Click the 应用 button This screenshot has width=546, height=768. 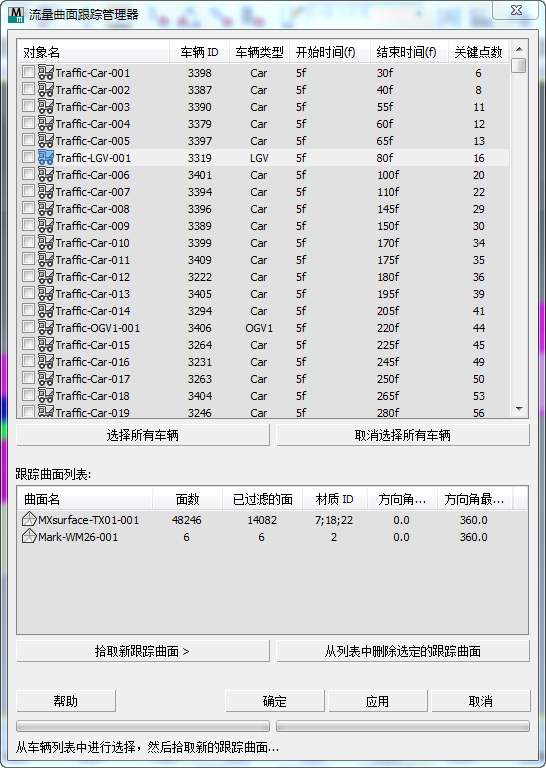(x=378, y=701)
